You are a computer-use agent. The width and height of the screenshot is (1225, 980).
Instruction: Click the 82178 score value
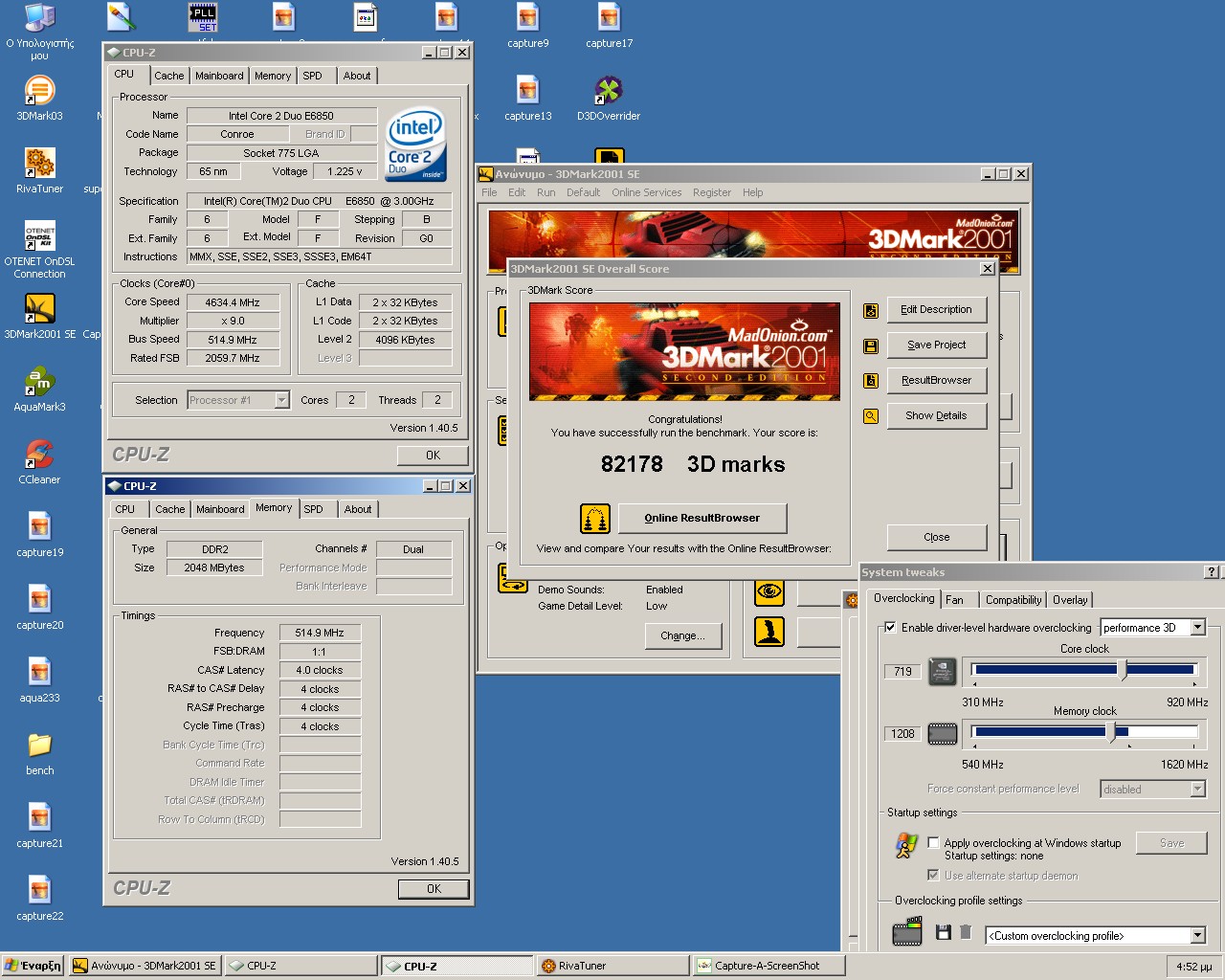(x=632, y=465)
